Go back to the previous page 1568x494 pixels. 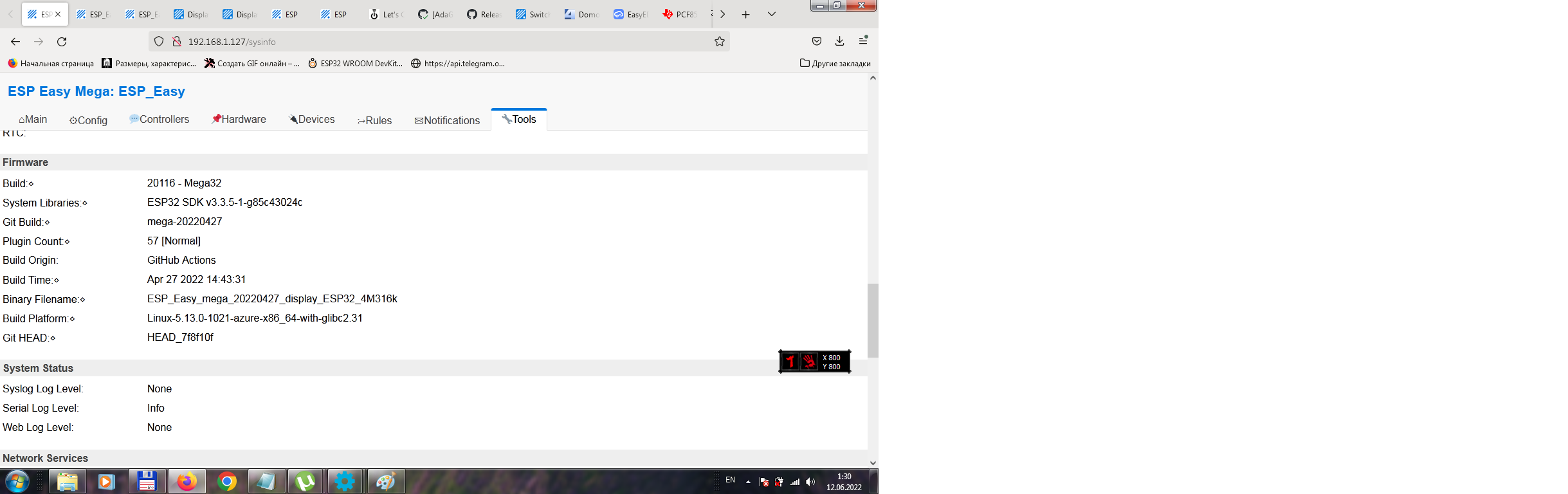[15, 42]
